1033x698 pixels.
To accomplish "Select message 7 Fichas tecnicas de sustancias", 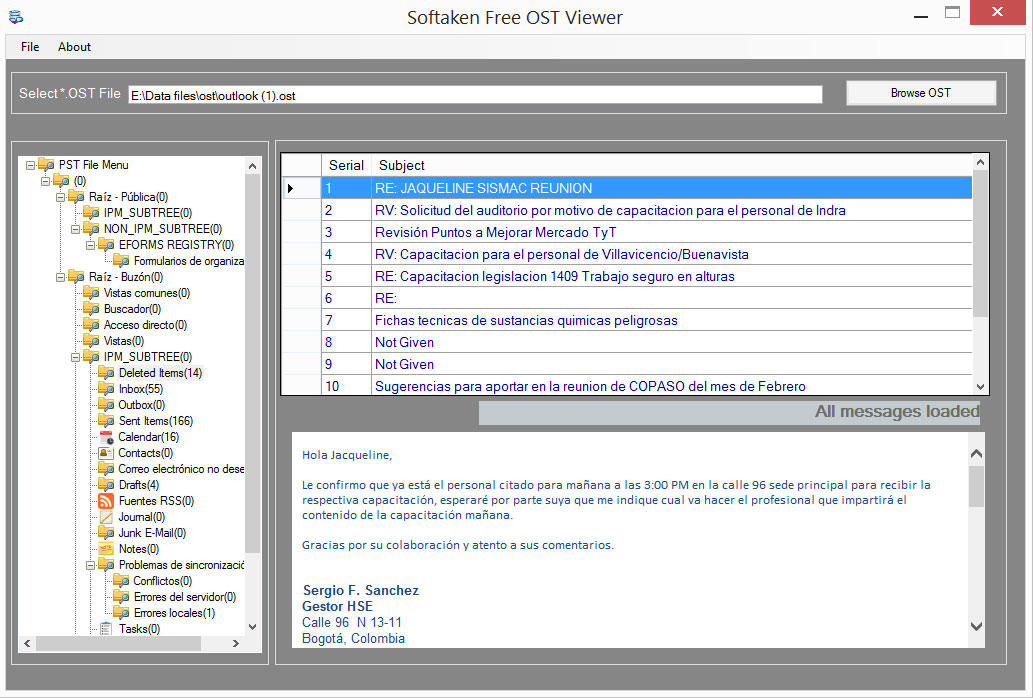I will pyautogui.click(x=526, y=321).
